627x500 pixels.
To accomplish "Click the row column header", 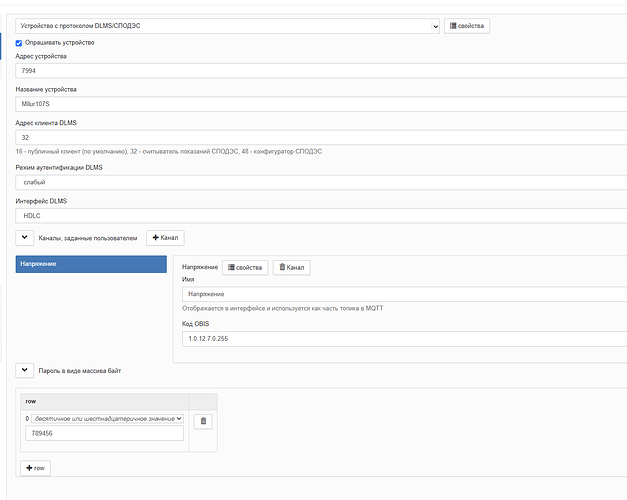I will click(x=104, y=401).
